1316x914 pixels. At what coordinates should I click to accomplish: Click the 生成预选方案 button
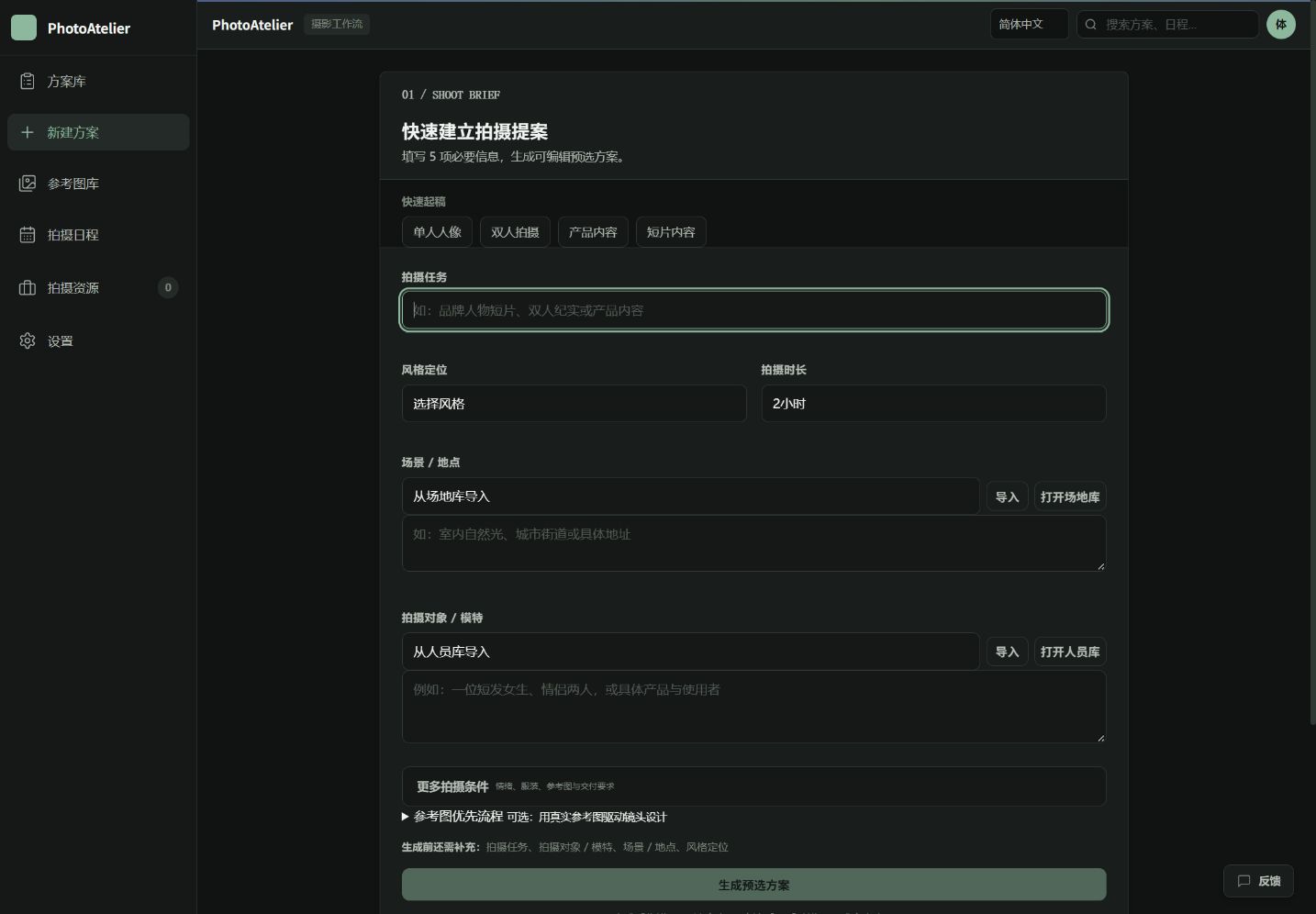(753, 885)
